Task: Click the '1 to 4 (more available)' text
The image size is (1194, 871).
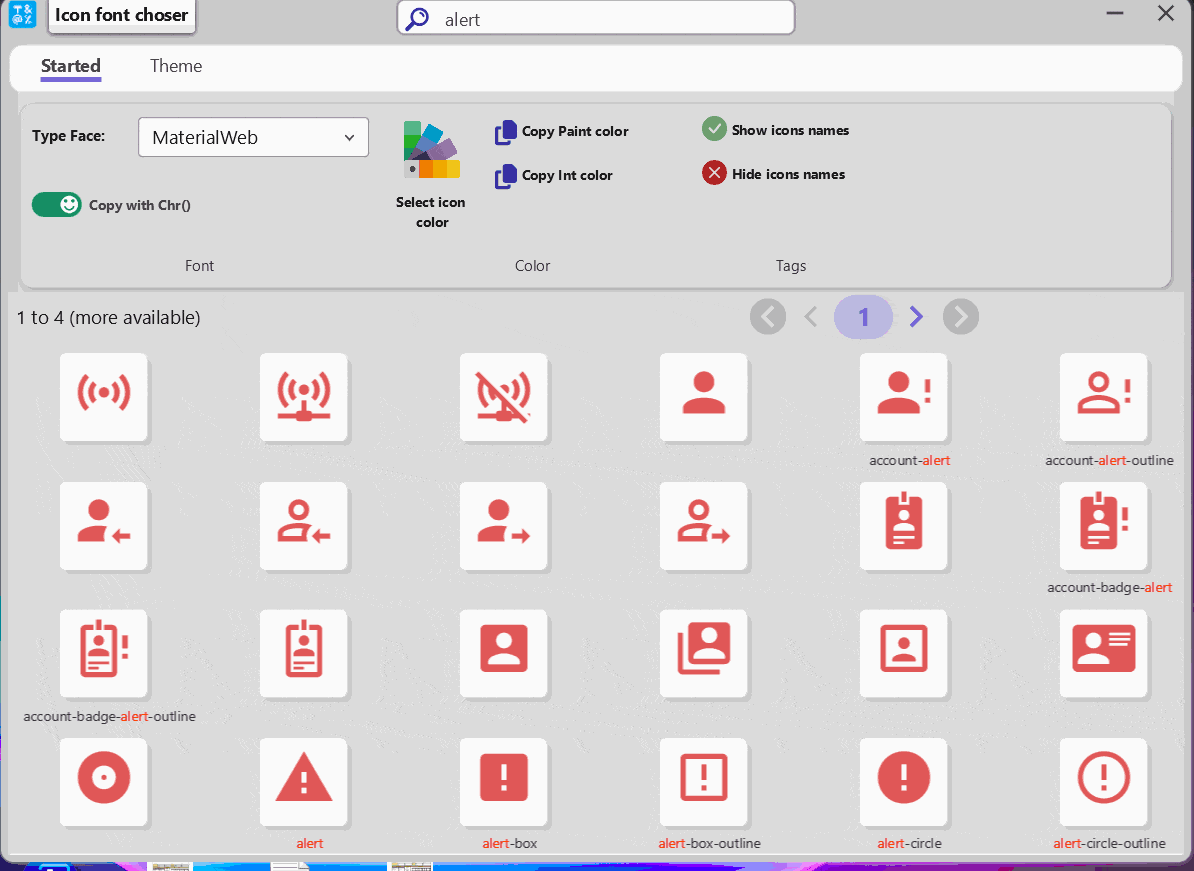Action: pos(109,317)
